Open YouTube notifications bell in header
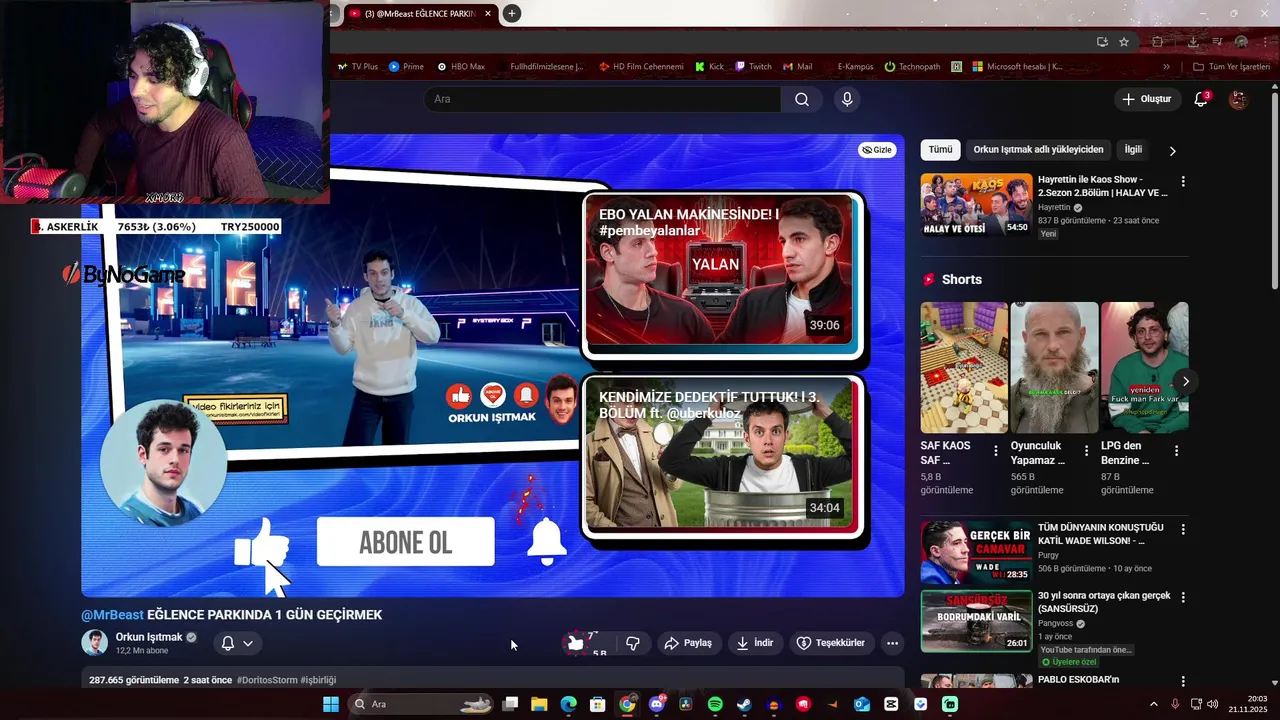1280x720 pixels. tap(1202, 99)
